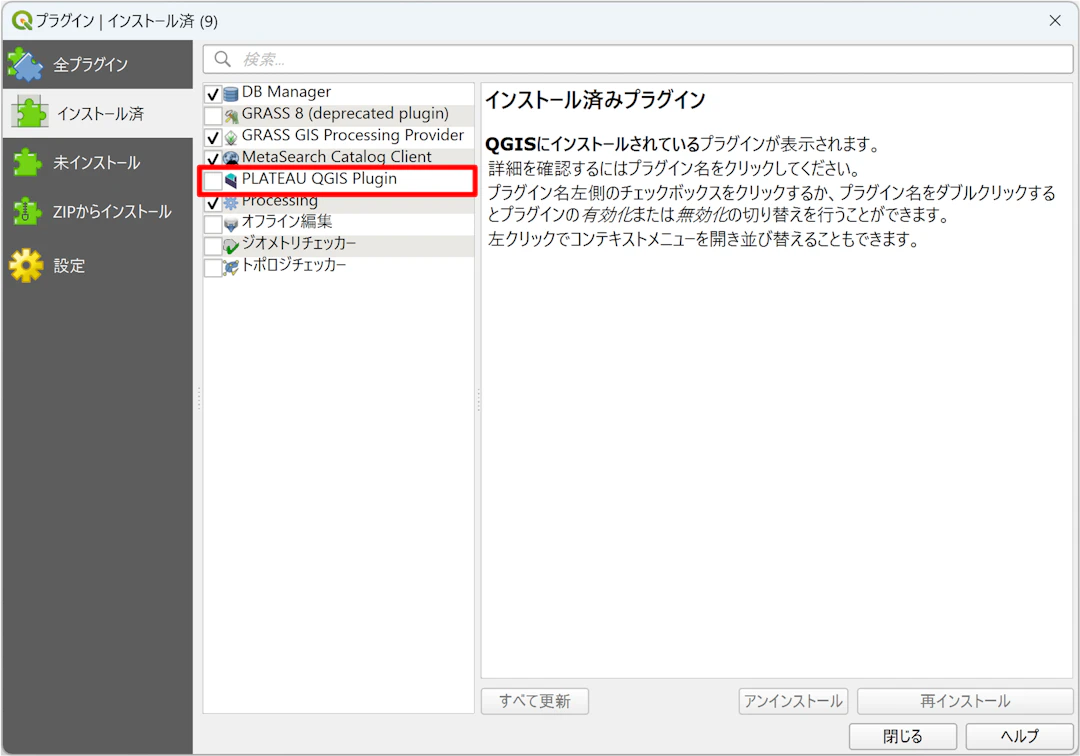Click the インストール済 green puzzle icon

click(x=30, y=112)
